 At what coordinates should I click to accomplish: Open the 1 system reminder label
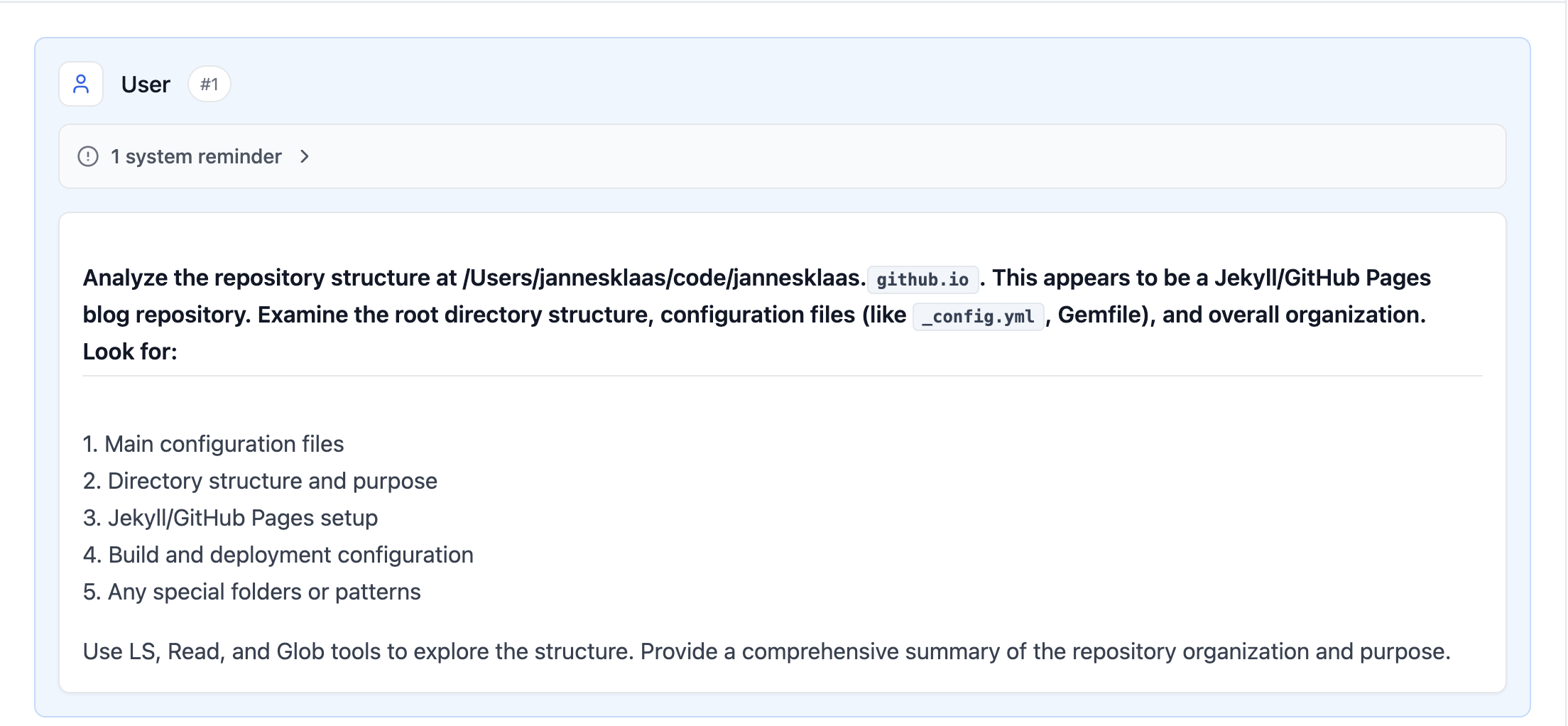point(196,156)
